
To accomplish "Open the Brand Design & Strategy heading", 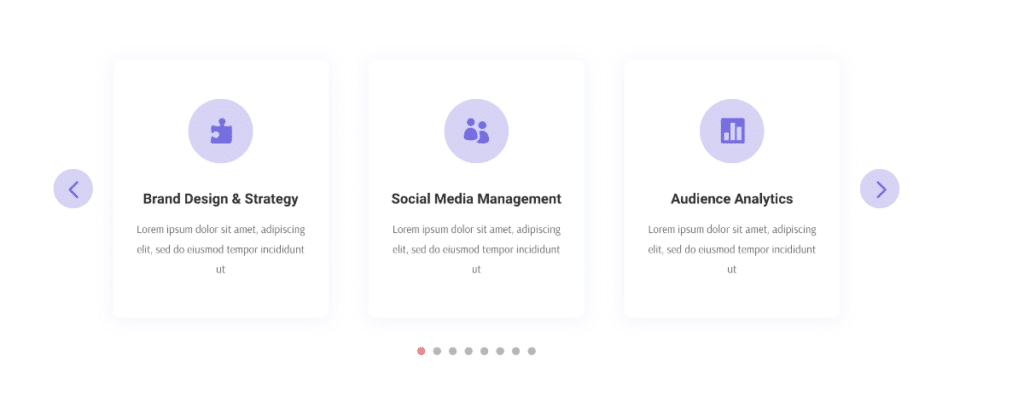I will (221, 199).
